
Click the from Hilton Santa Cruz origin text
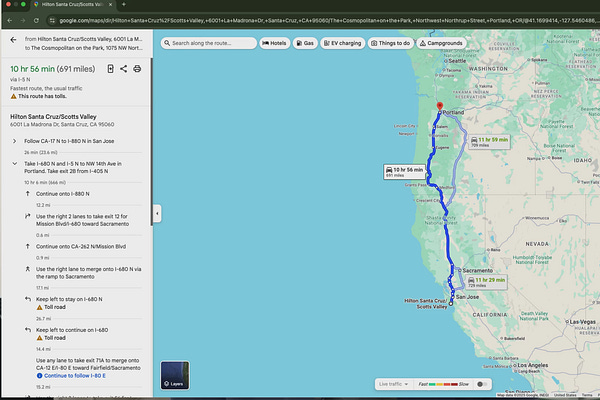coord(83,39)
